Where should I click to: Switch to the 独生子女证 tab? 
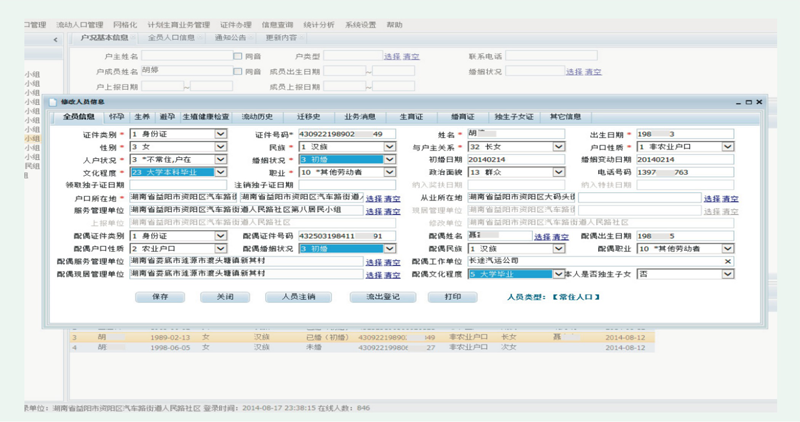click(x=514, y=117)
